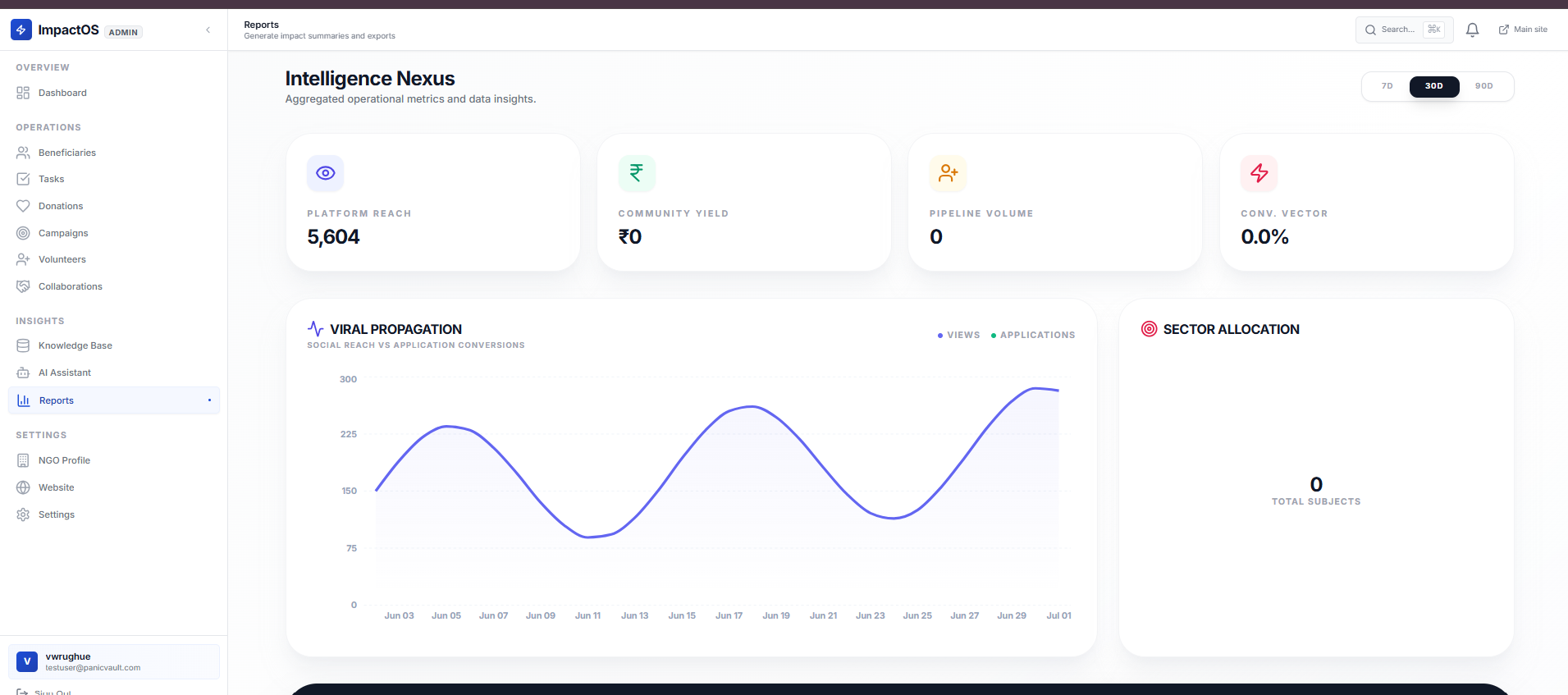
Task: Open the vwrughue user account card
Action: (114, 661)
